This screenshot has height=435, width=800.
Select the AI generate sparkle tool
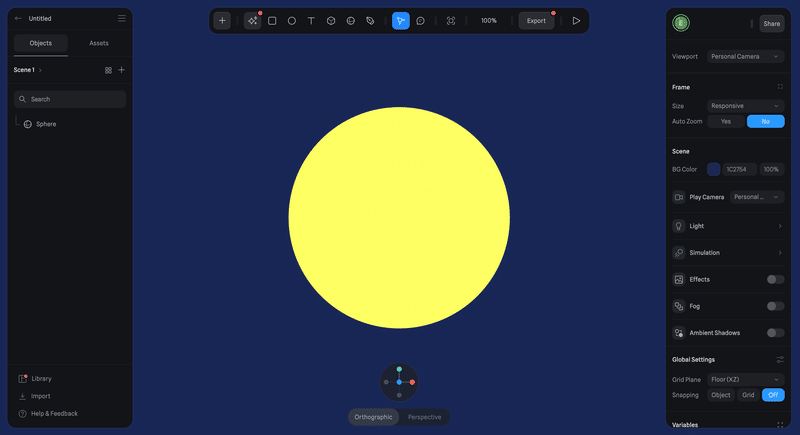253,21
